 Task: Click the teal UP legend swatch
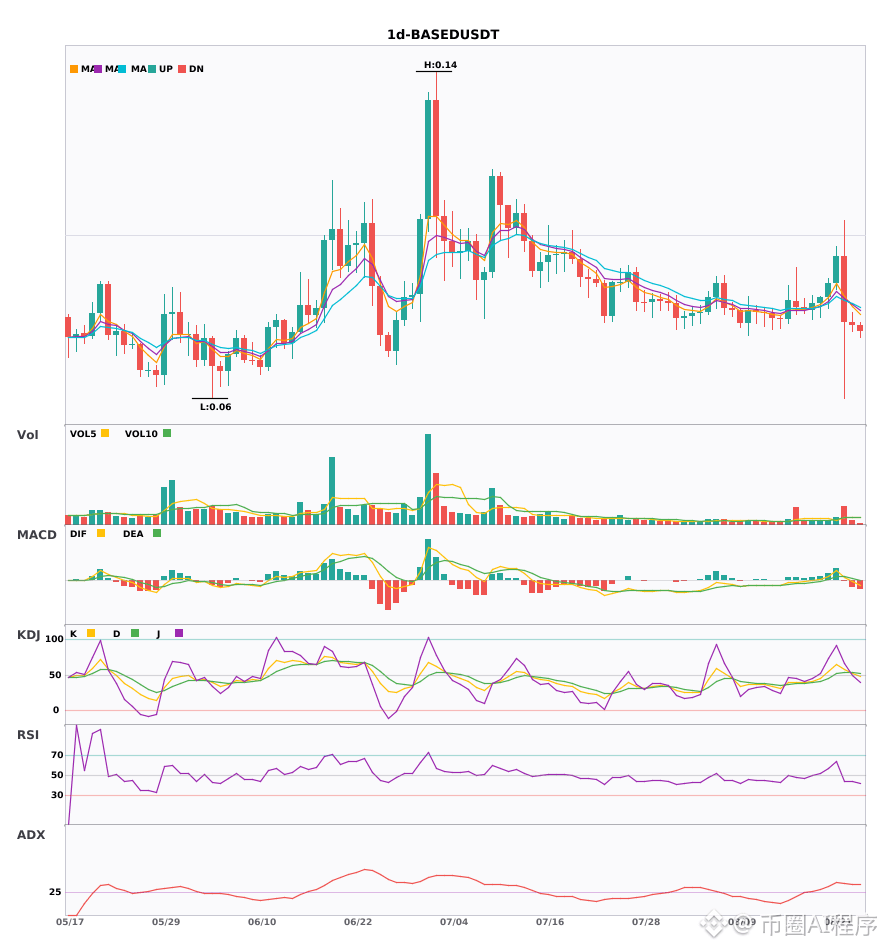[x=152, y=69]
